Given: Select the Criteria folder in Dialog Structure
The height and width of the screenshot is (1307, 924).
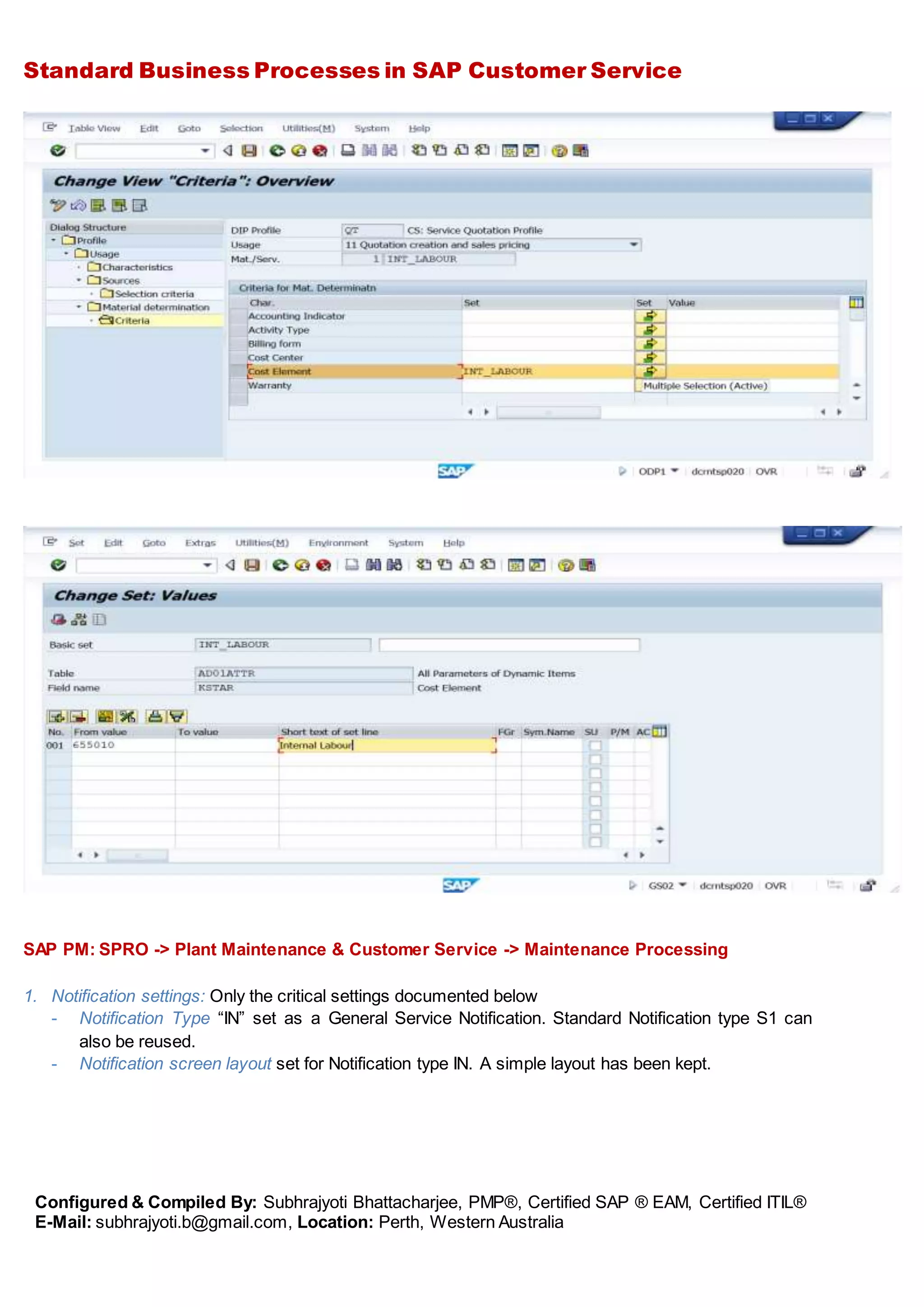Looking at the screenshot, I should click(125, 320).
